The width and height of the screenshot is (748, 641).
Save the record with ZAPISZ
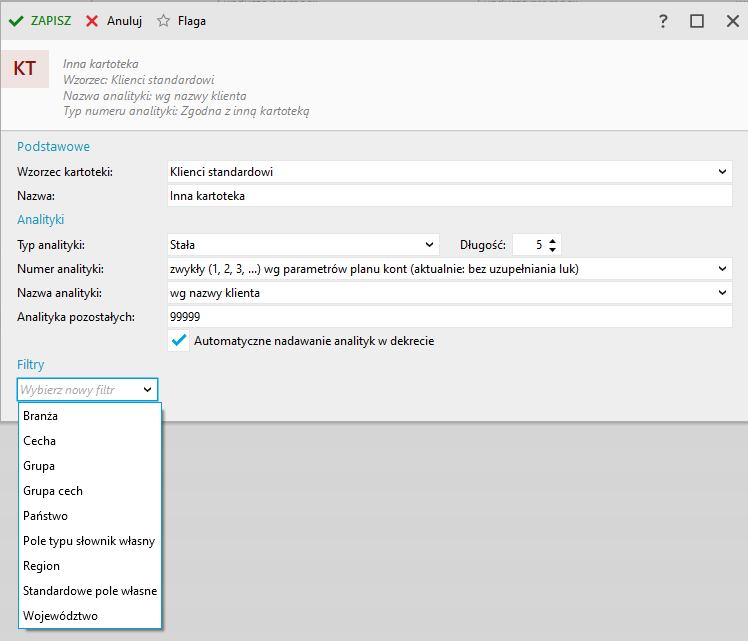coord(40,21)
